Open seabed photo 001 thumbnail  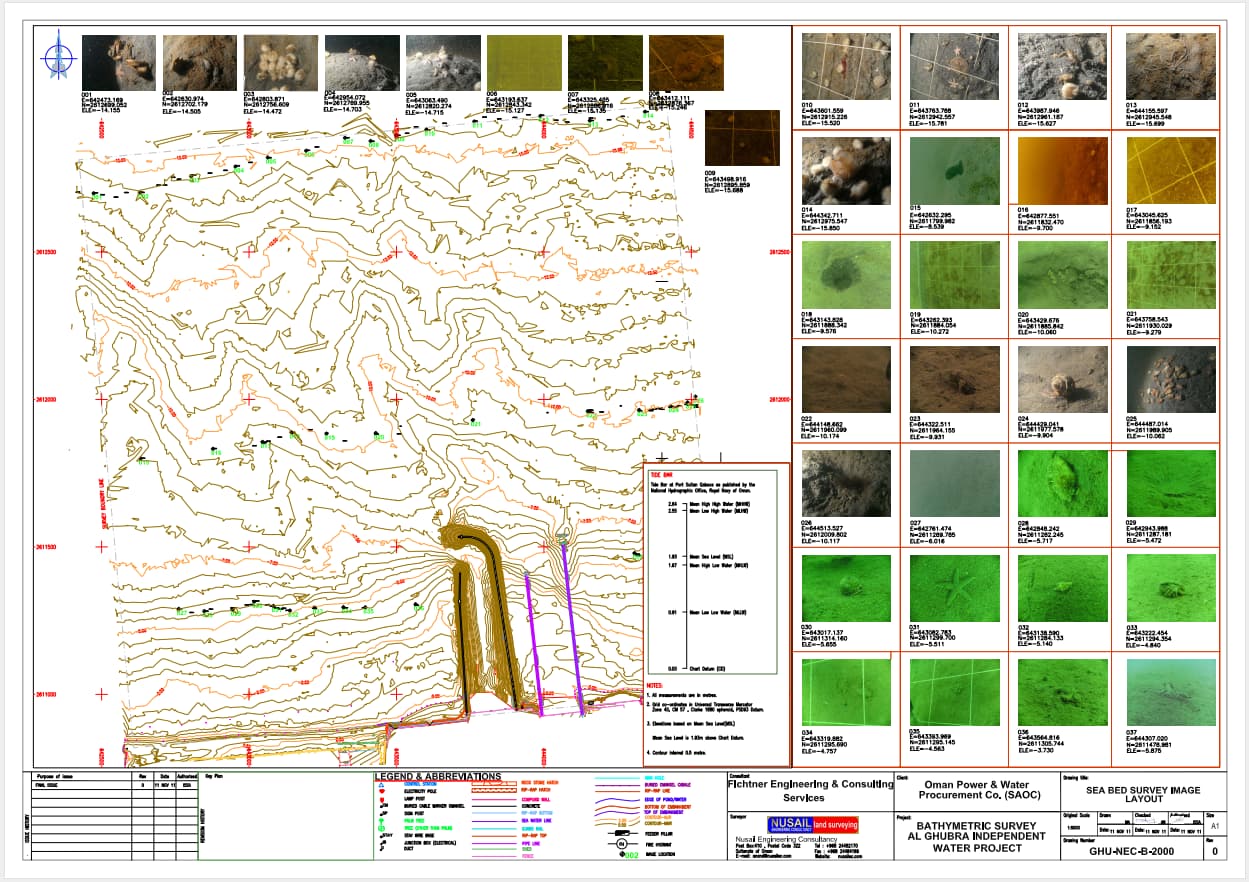coord(119,63)
